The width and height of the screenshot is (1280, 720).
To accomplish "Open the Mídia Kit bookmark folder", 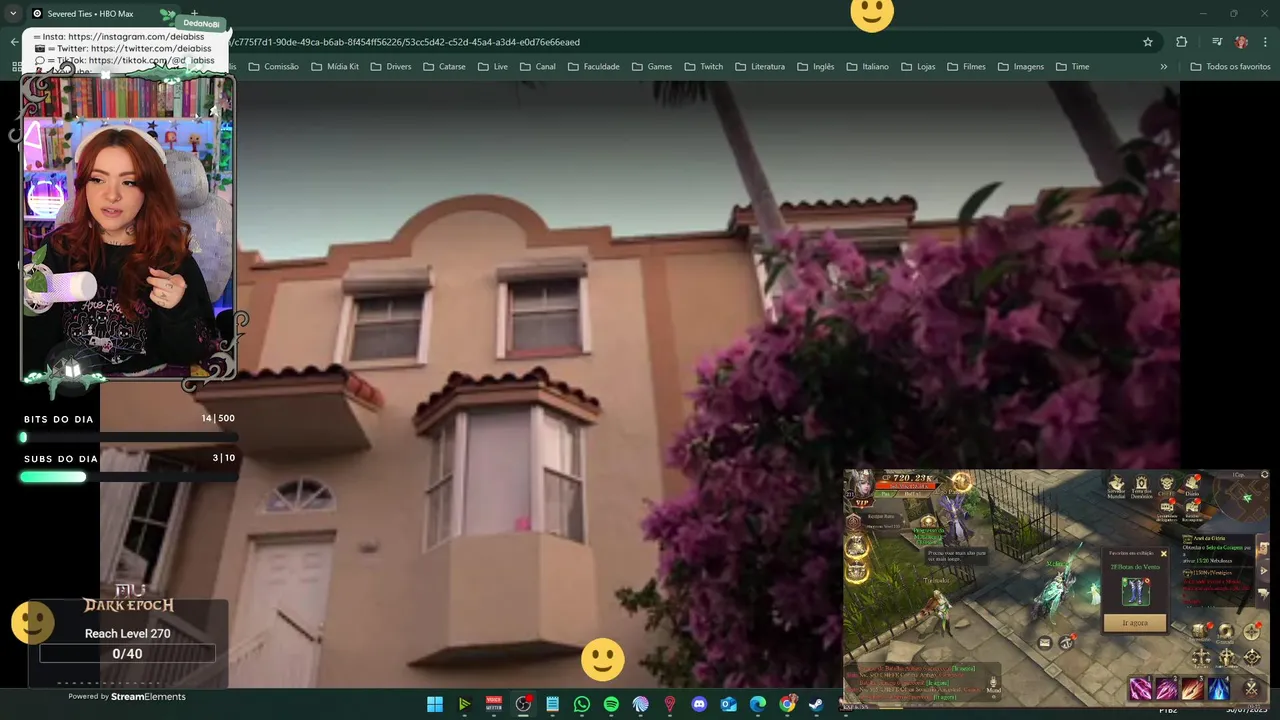I will pyautogui.click(x=335, y=67).
